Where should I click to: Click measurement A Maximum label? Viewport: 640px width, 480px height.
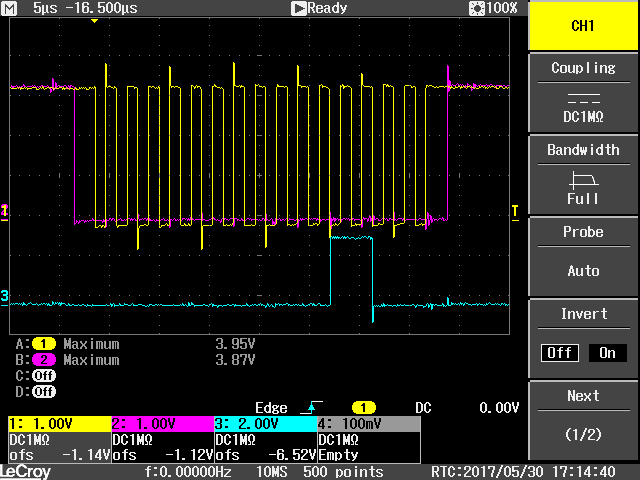(x=91, y=344)
